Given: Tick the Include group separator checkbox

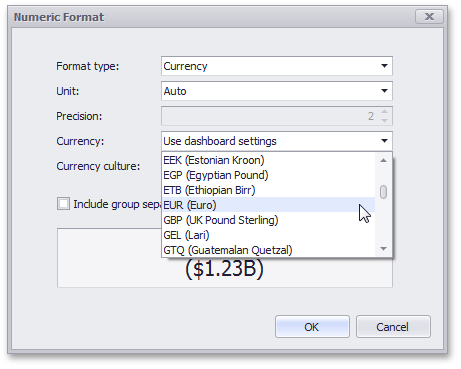Looking at the screenshot, I should (63, 204).
